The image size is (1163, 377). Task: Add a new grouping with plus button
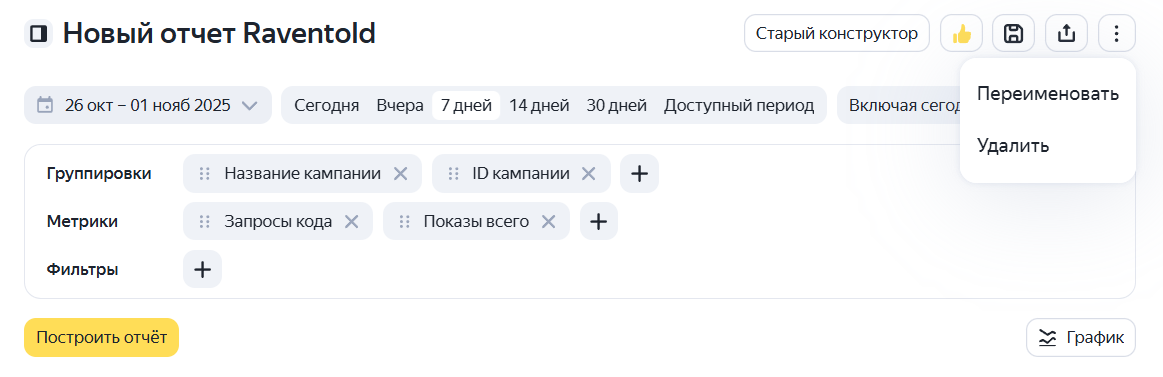tap(639, 174)
